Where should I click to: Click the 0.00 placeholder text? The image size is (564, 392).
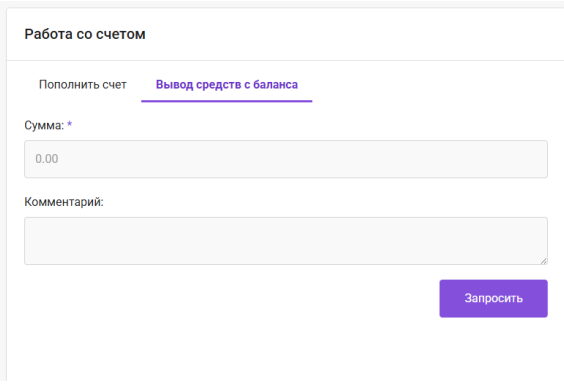pyautogui.click(x=47, y=159)
